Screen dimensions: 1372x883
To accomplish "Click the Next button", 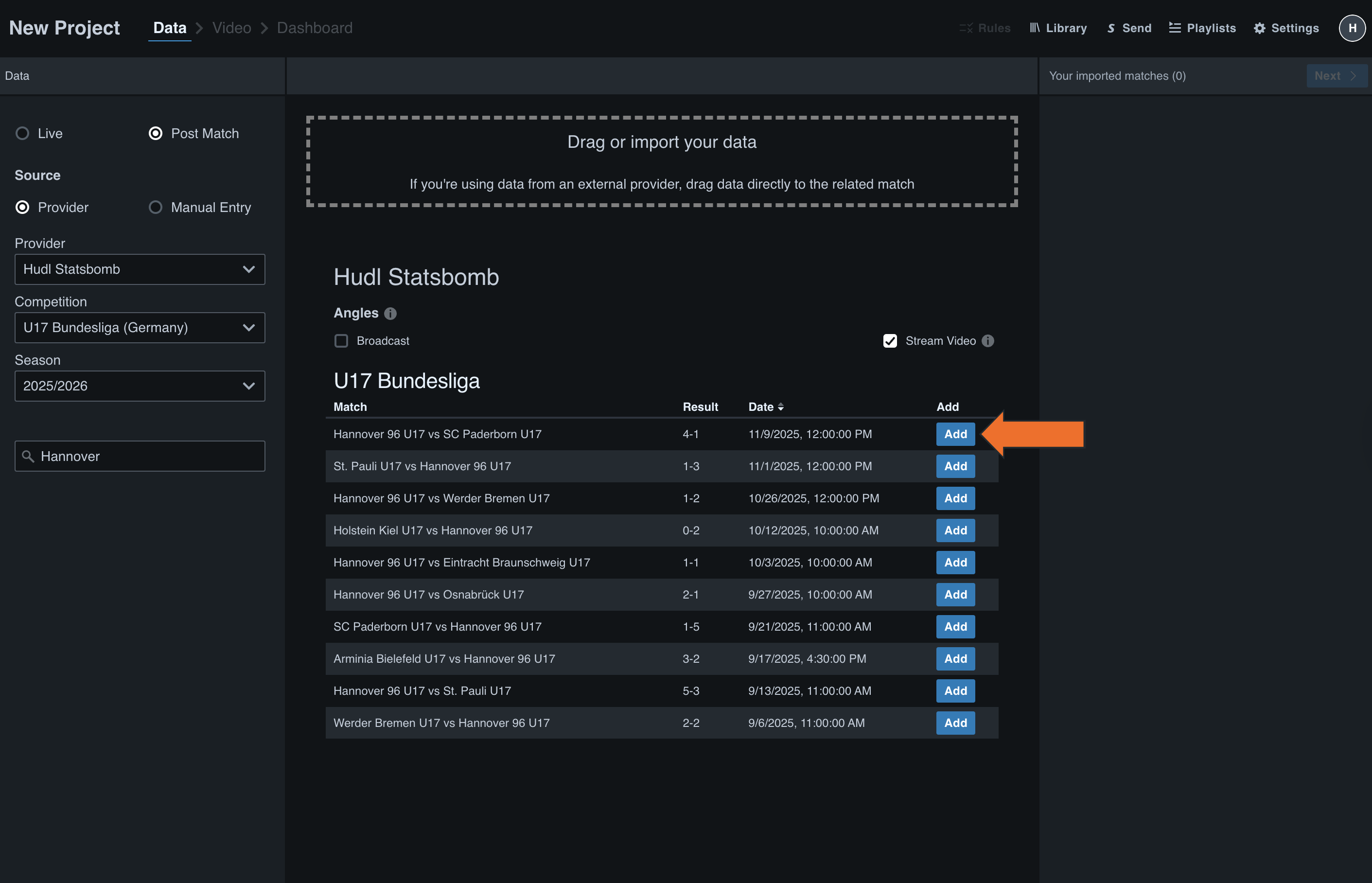I will point(1337,76).
